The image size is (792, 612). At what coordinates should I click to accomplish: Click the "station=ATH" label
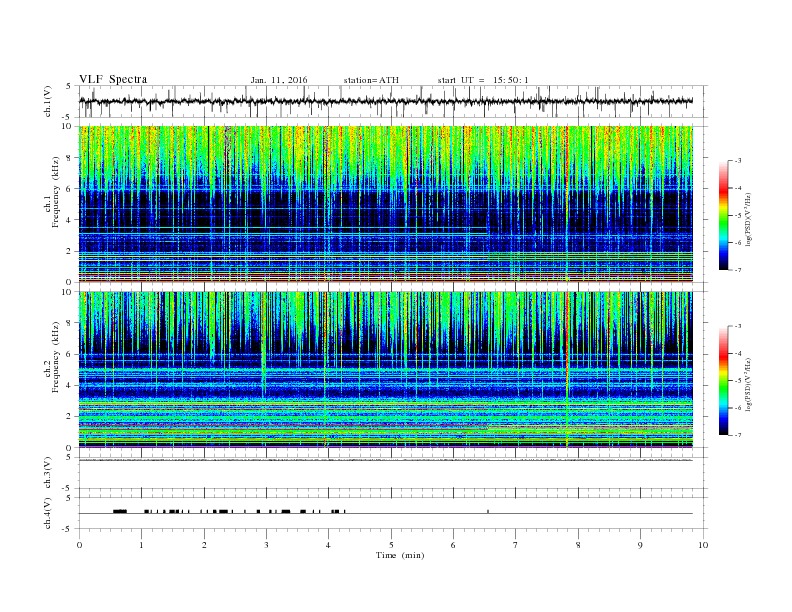coord(371,80)
